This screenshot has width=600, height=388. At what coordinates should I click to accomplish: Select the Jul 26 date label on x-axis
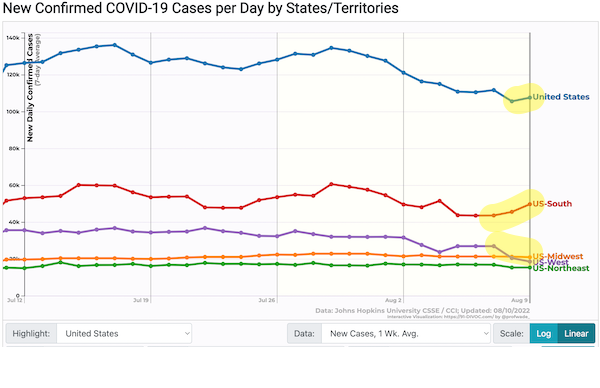267,300
